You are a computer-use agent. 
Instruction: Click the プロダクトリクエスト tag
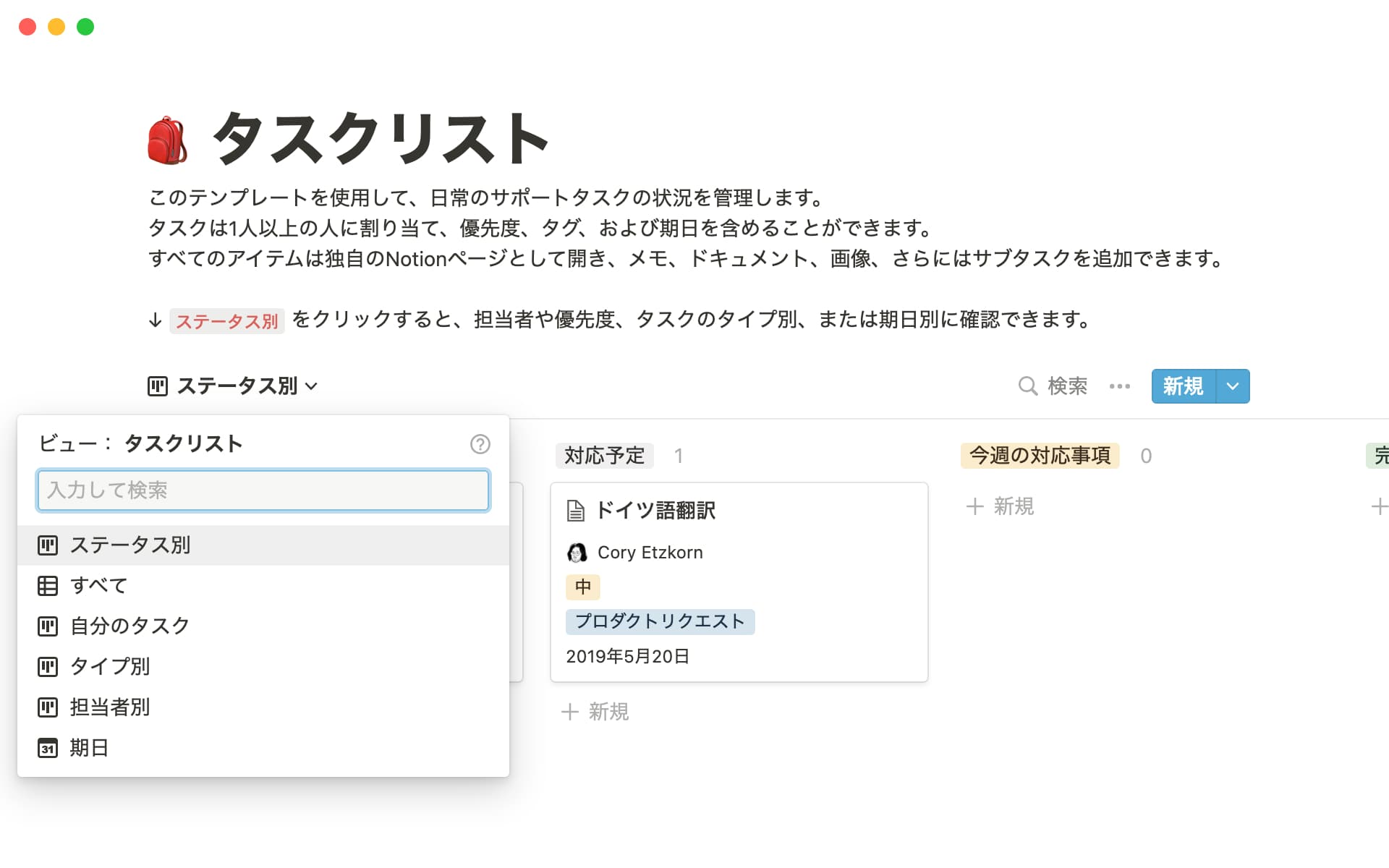[659, 621]
